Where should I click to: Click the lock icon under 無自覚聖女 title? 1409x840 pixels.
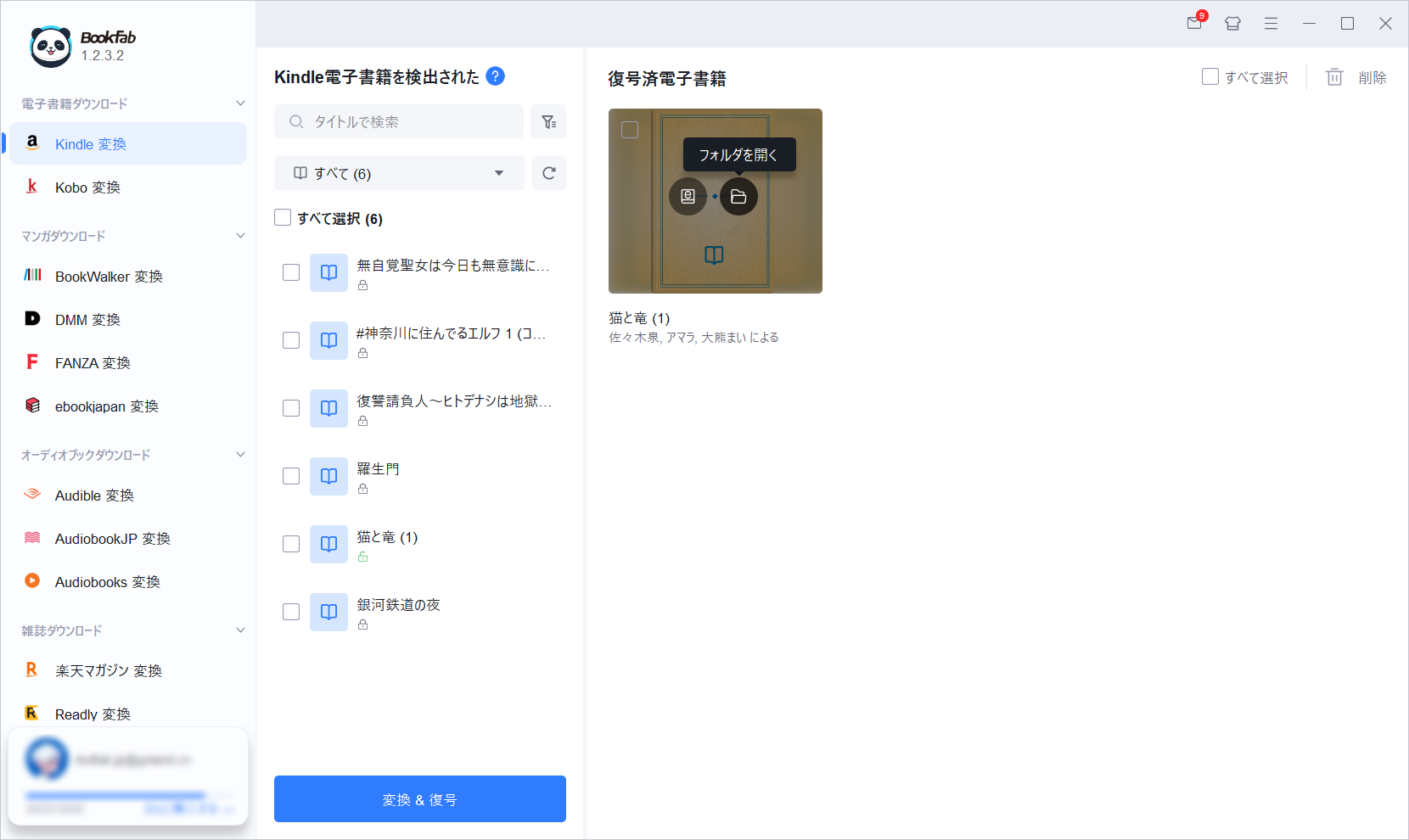[362, 285]
